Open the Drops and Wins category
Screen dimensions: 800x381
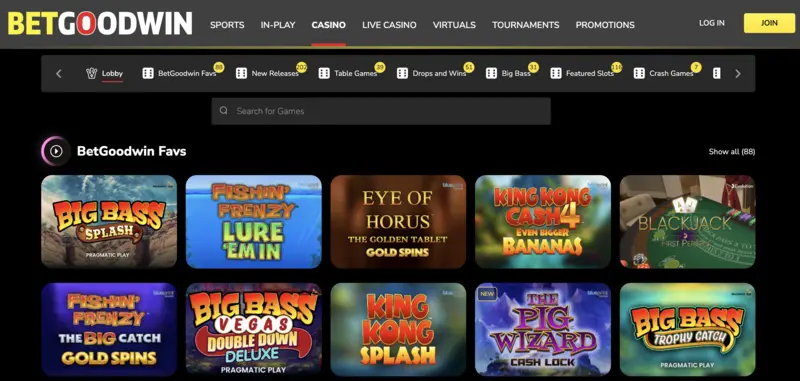tap(439, 73)
